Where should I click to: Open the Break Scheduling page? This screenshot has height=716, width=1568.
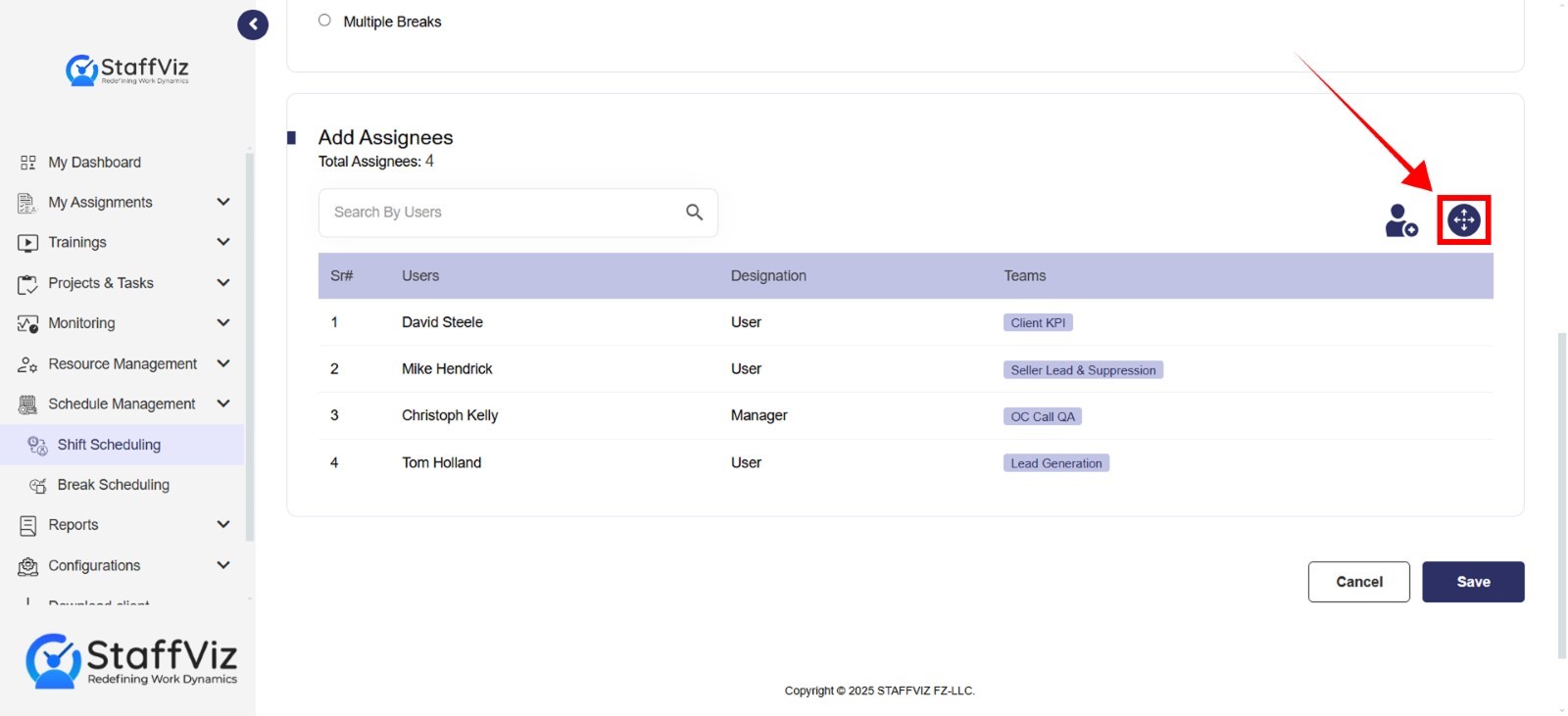(114, 485)
